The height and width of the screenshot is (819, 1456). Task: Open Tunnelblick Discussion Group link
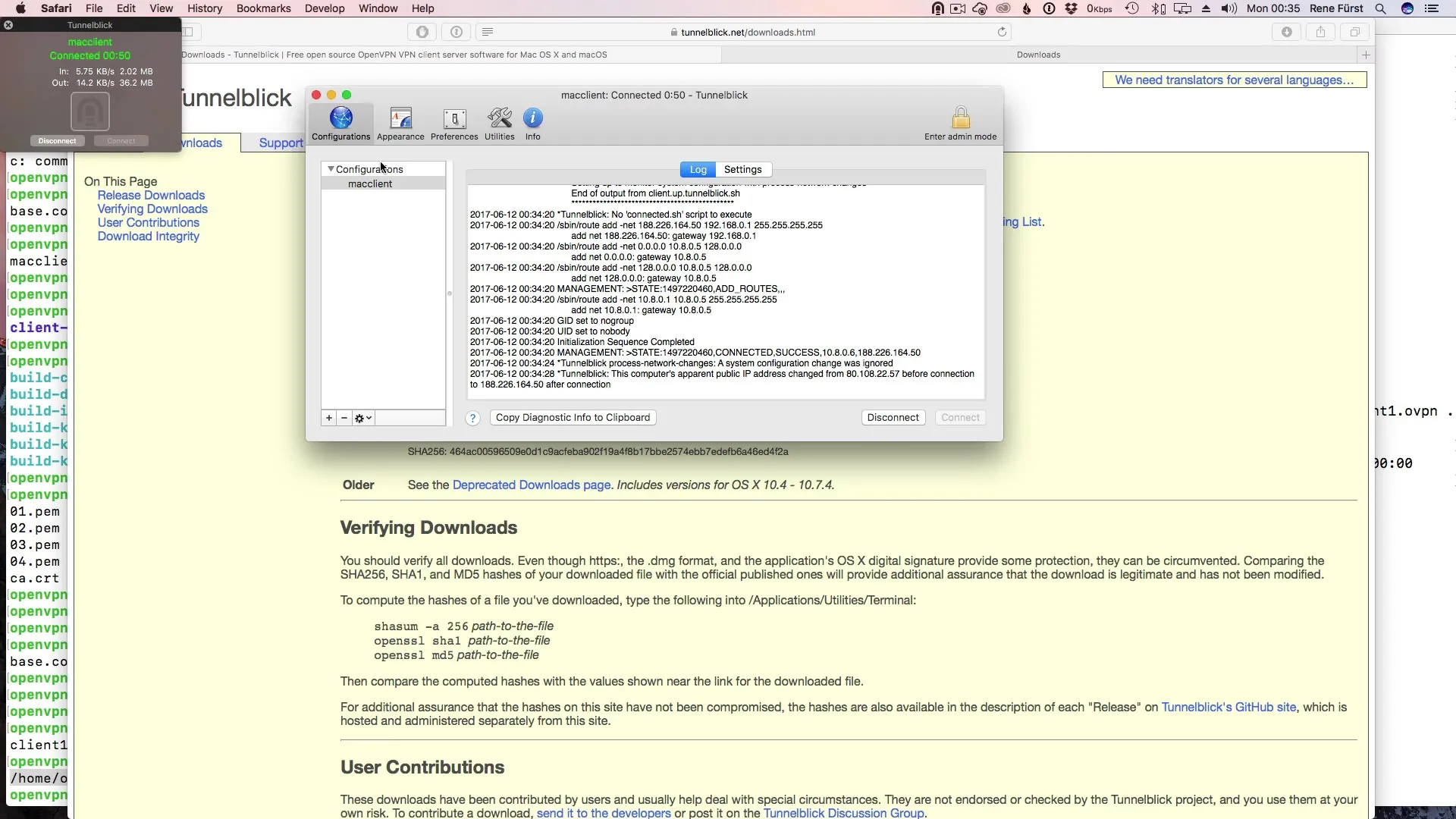[x=843, y=813]
